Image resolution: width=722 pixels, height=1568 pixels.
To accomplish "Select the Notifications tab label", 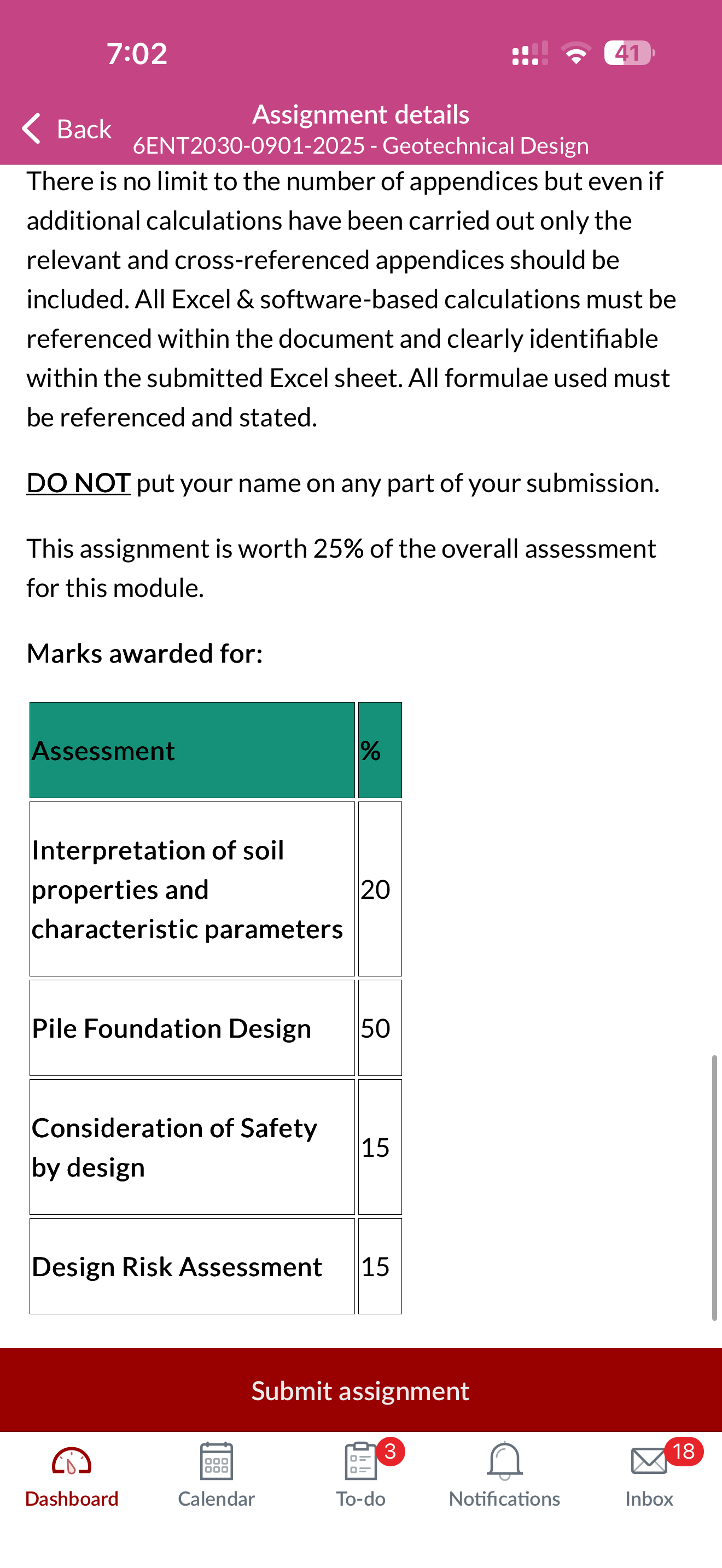I will click(x=504, y=1499).
